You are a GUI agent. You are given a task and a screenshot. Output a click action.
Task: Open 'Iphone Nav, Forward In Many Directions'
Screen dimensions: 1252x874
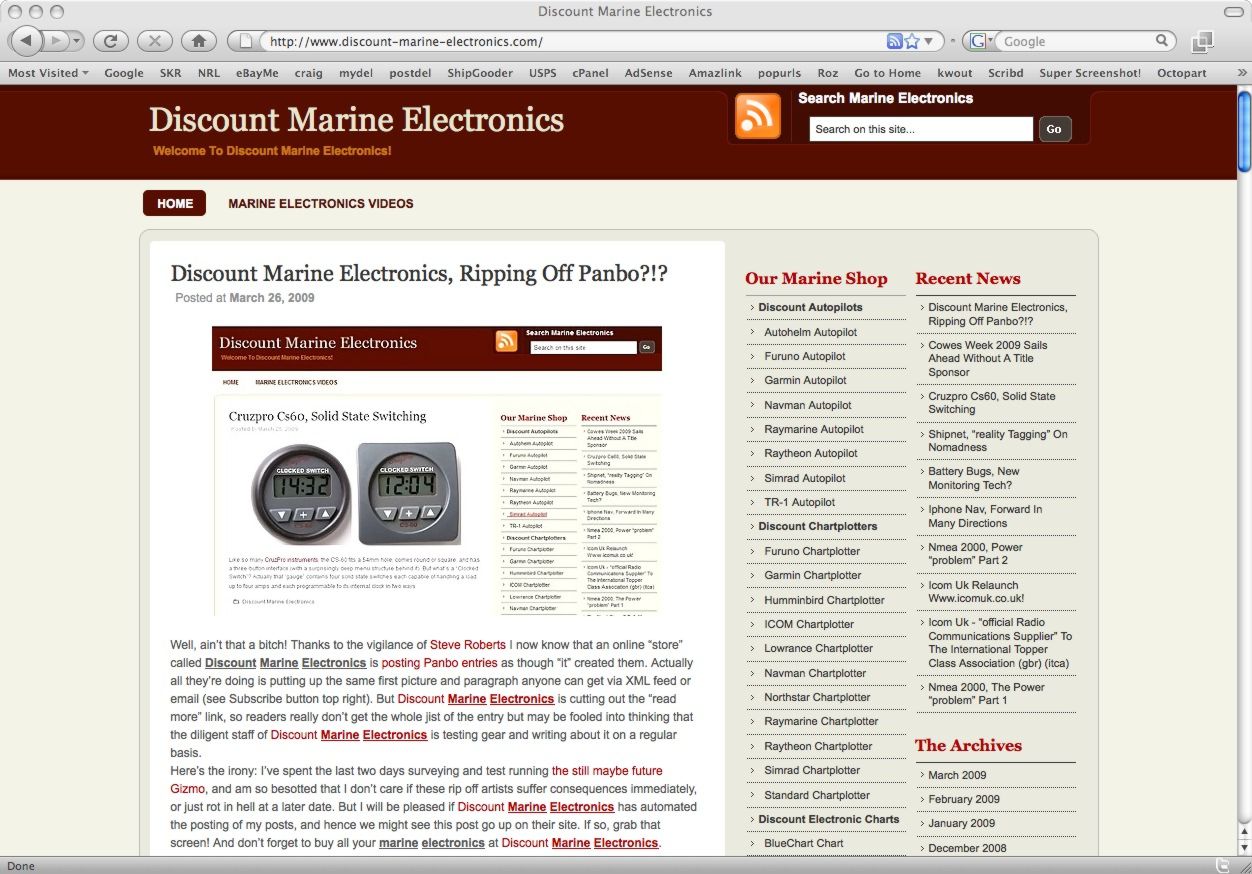click(985, 516)
